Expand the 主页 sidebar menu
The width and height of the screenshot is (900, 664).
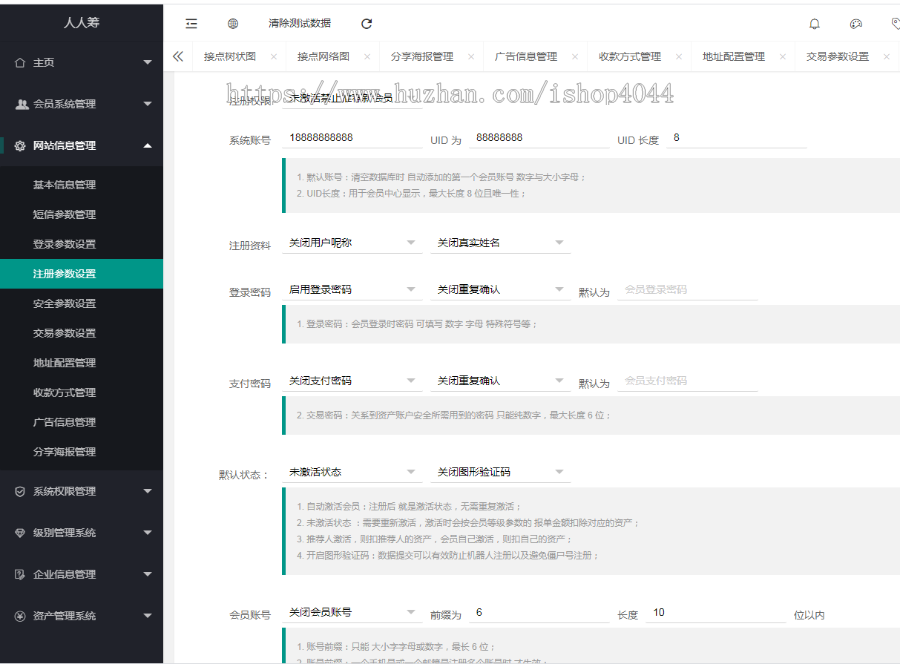point(148,62)
